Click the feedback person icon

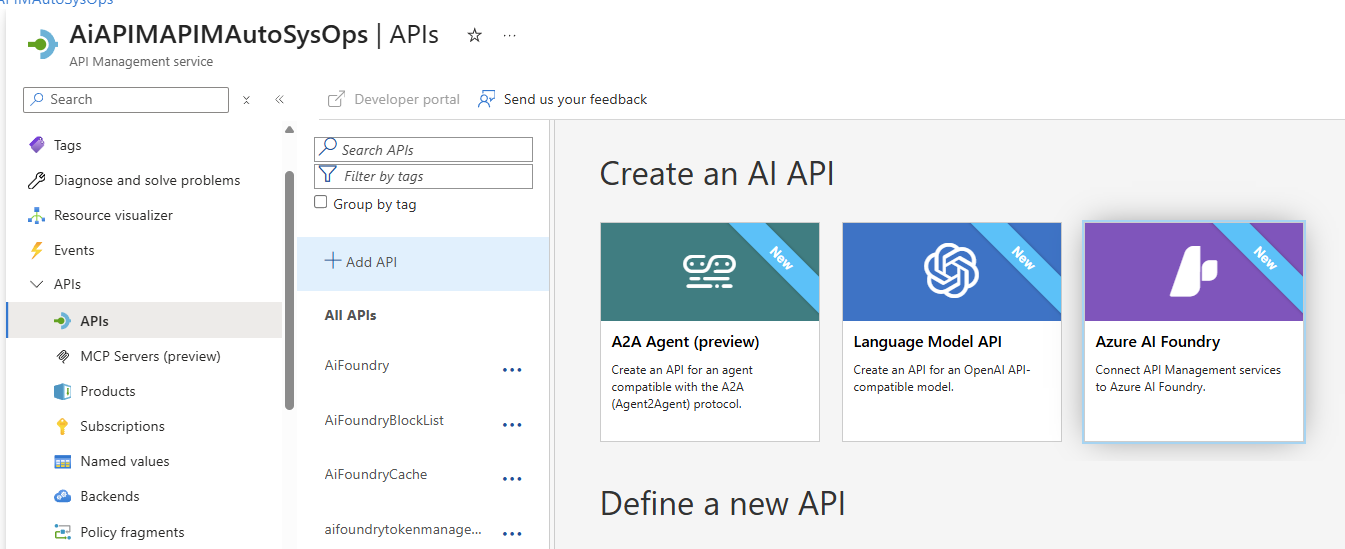[x=487, y=99]
